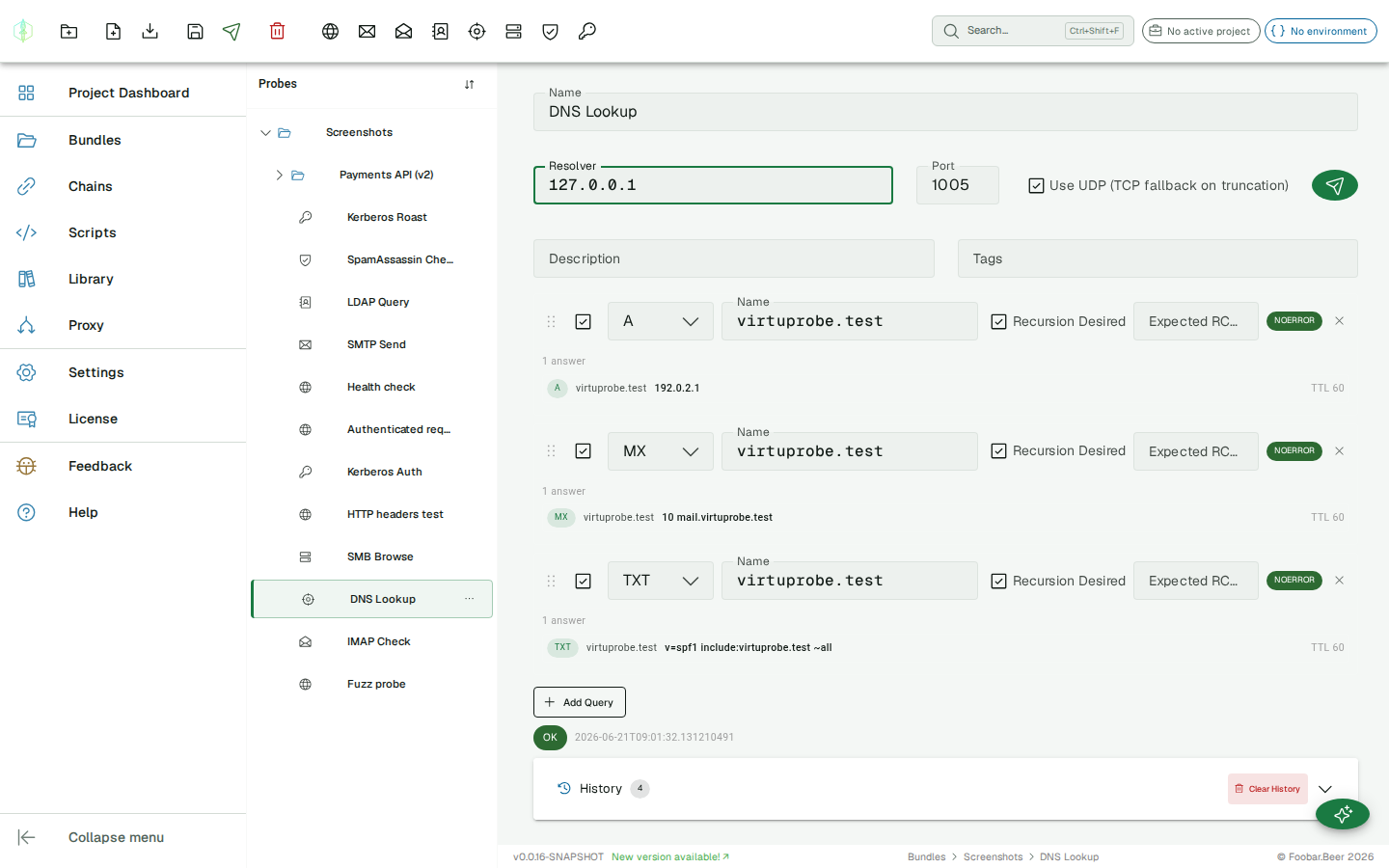
Task: Click the Screenshots breadcrumb
Action: coord(993,856)
